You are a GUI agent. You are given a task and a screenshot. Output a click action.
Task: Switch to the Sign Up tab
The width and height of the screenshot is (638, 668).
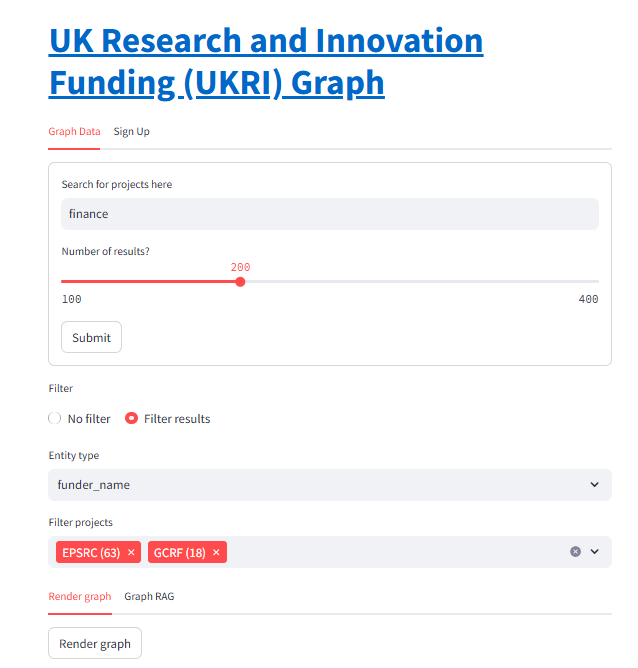[132, 132]
